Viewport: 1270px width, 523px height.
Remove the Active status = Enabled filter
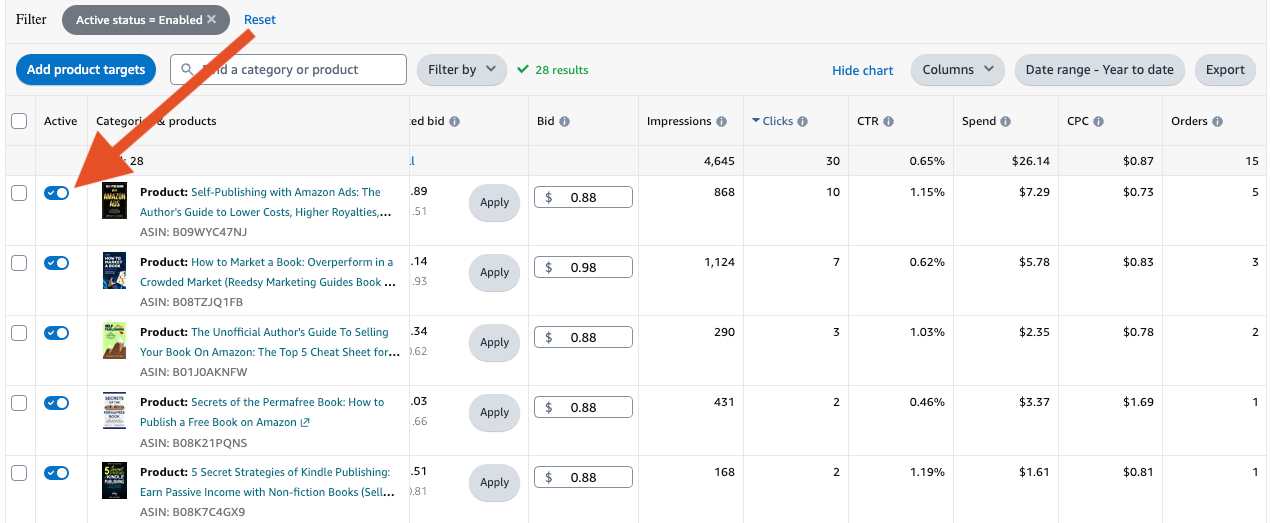click(x=211, y=20)
